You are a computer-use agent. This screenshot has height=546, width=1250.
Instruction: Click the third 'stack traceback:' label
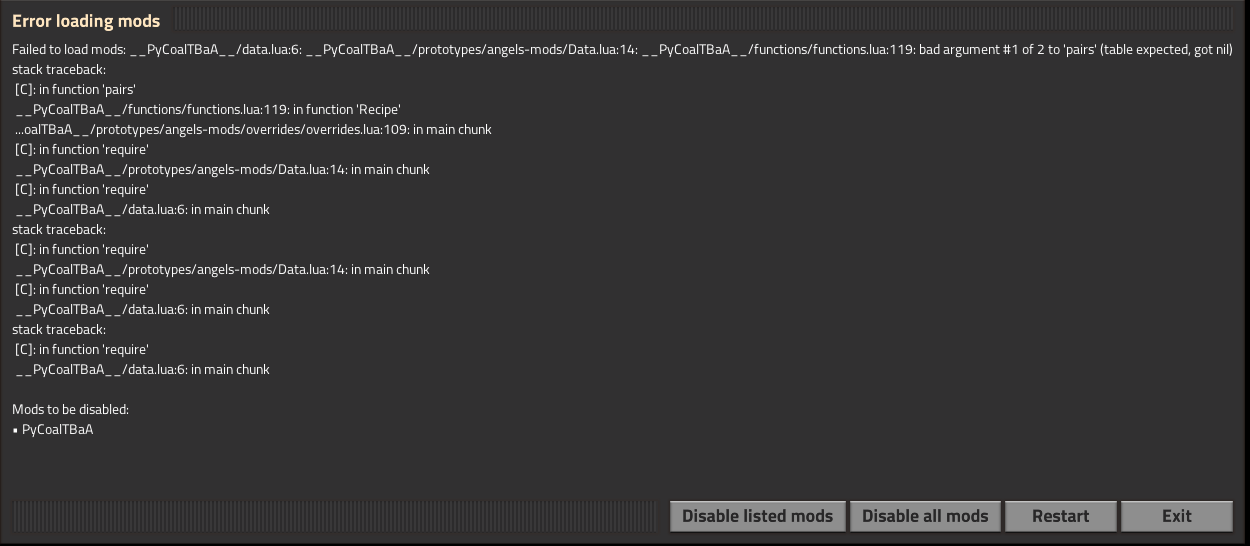point(59,329)
